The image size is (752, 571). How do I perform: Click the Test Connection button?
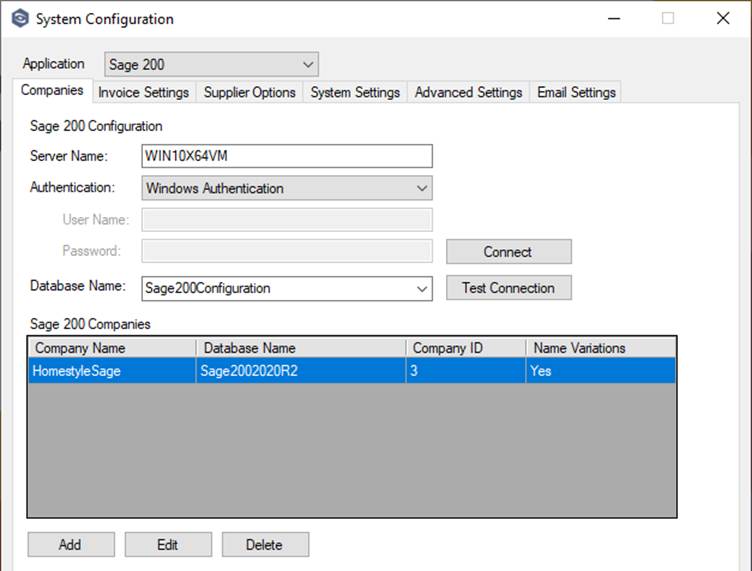tap(508, 288)
